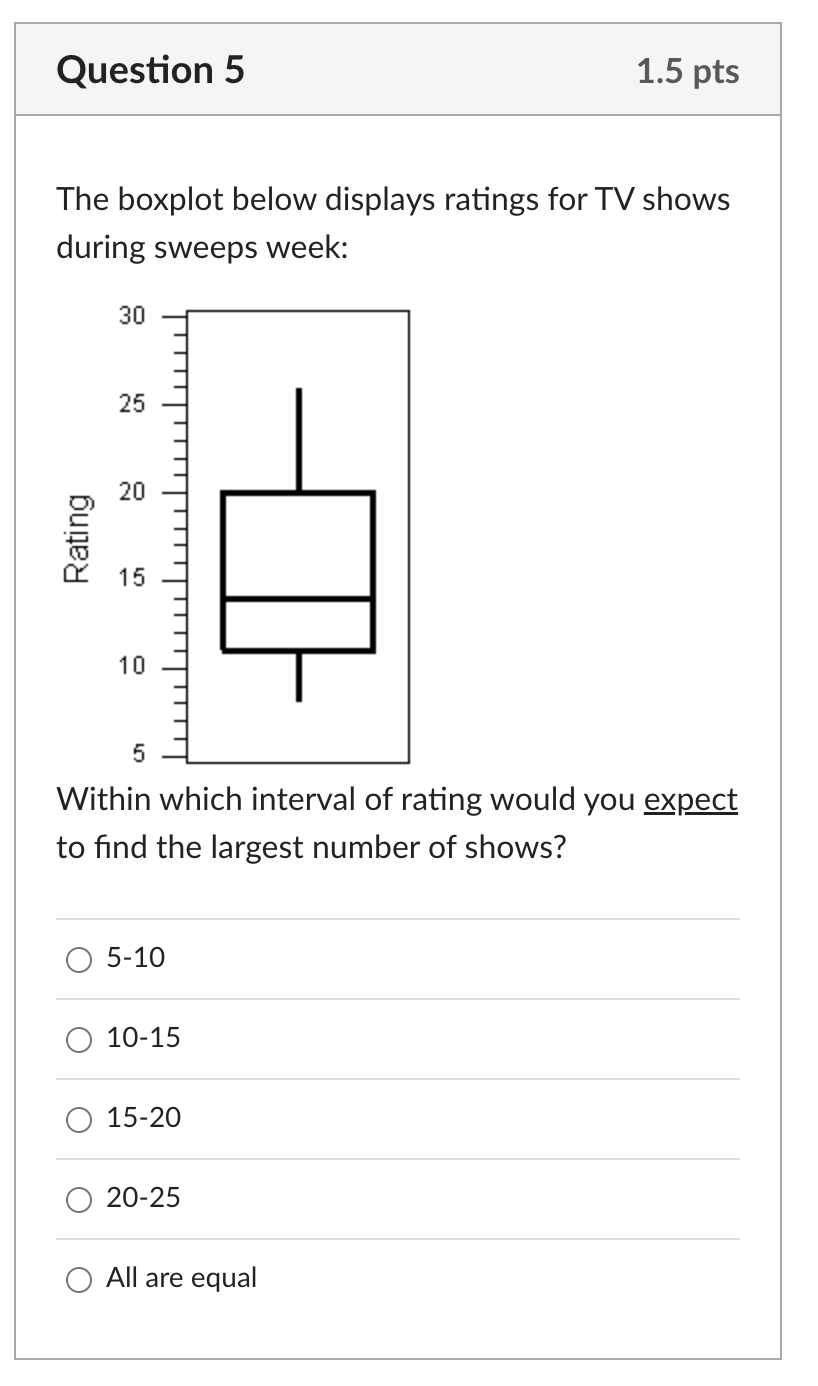Select the 10-15 answer radio button
Image resolution: width=818 pixels, height=1386 pixels.
(x=78, y=1039)
